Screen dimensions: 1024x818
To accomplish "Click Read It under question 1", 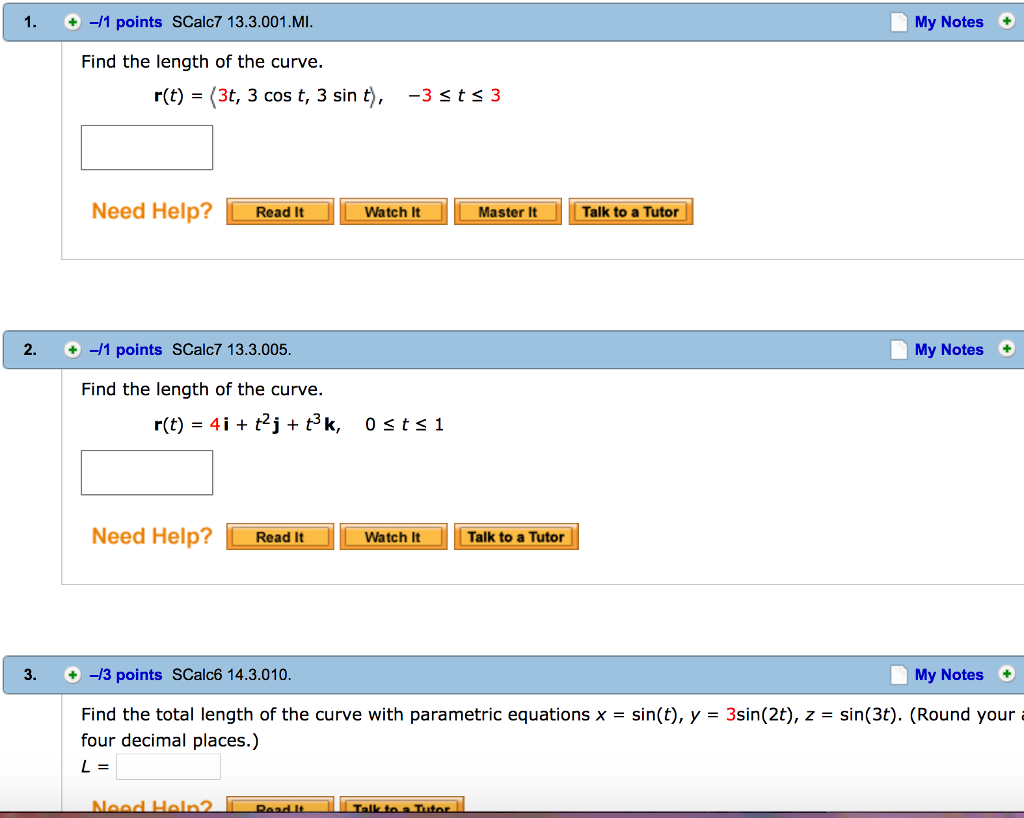I will 280,211.
